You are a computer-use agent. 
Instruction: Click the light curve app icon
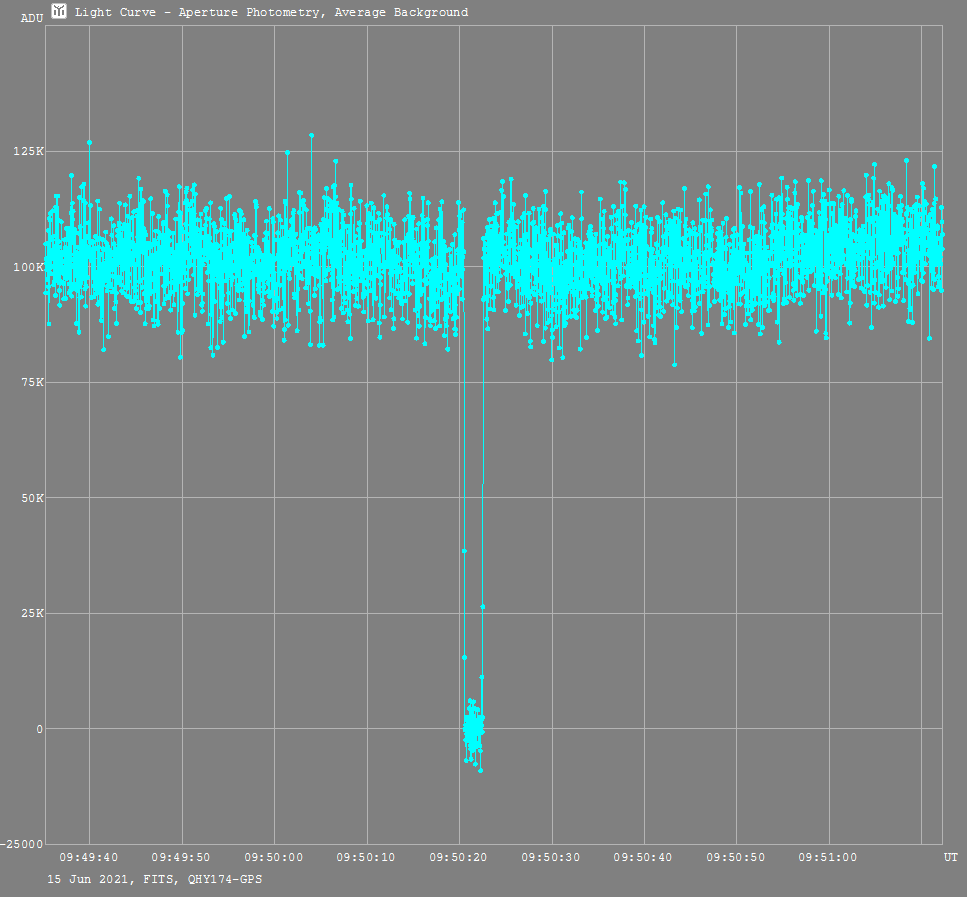click(59, 10)
